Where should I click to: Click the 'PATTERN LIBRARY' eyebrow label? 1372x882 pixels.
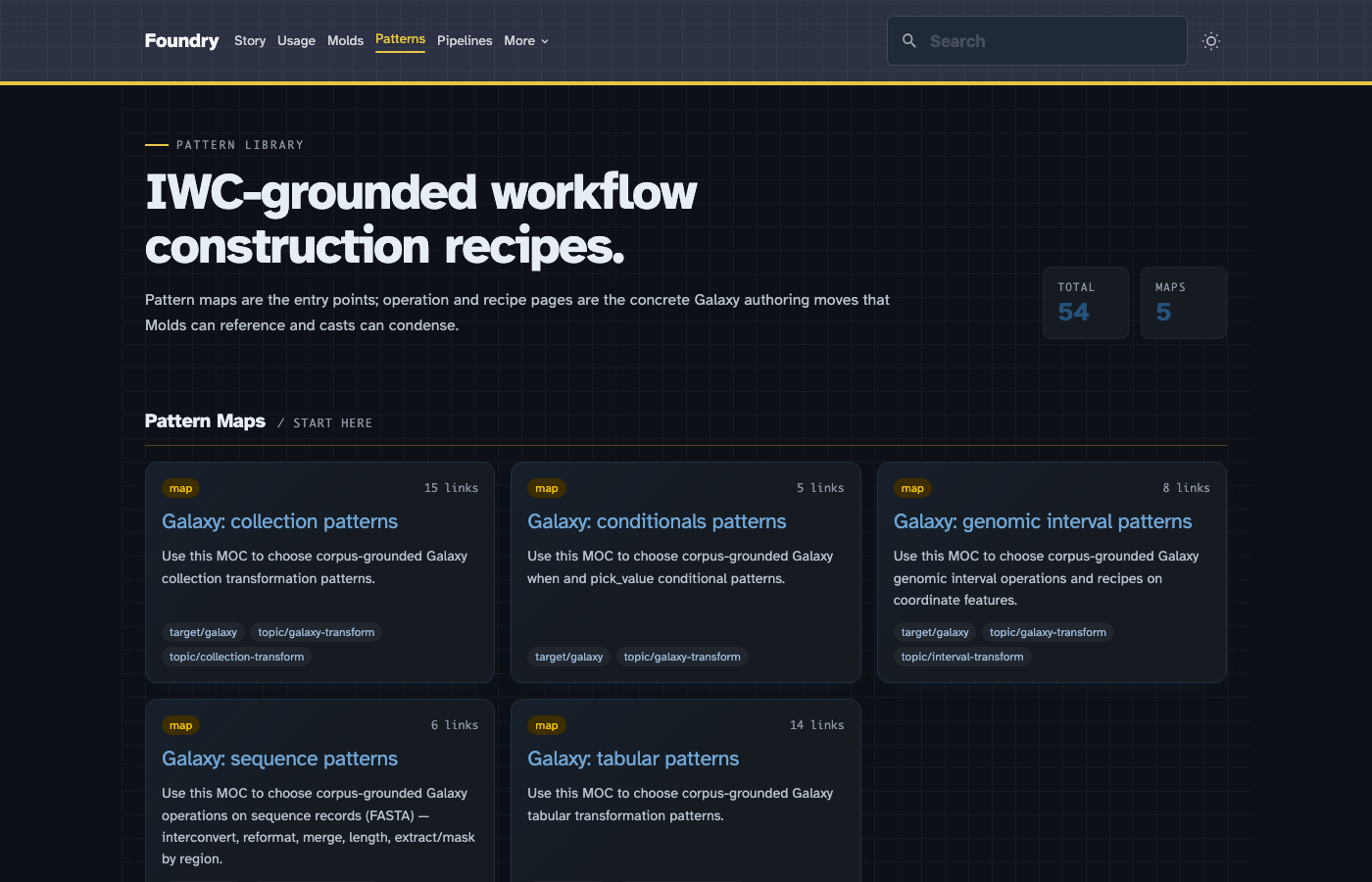pos(240,145)
